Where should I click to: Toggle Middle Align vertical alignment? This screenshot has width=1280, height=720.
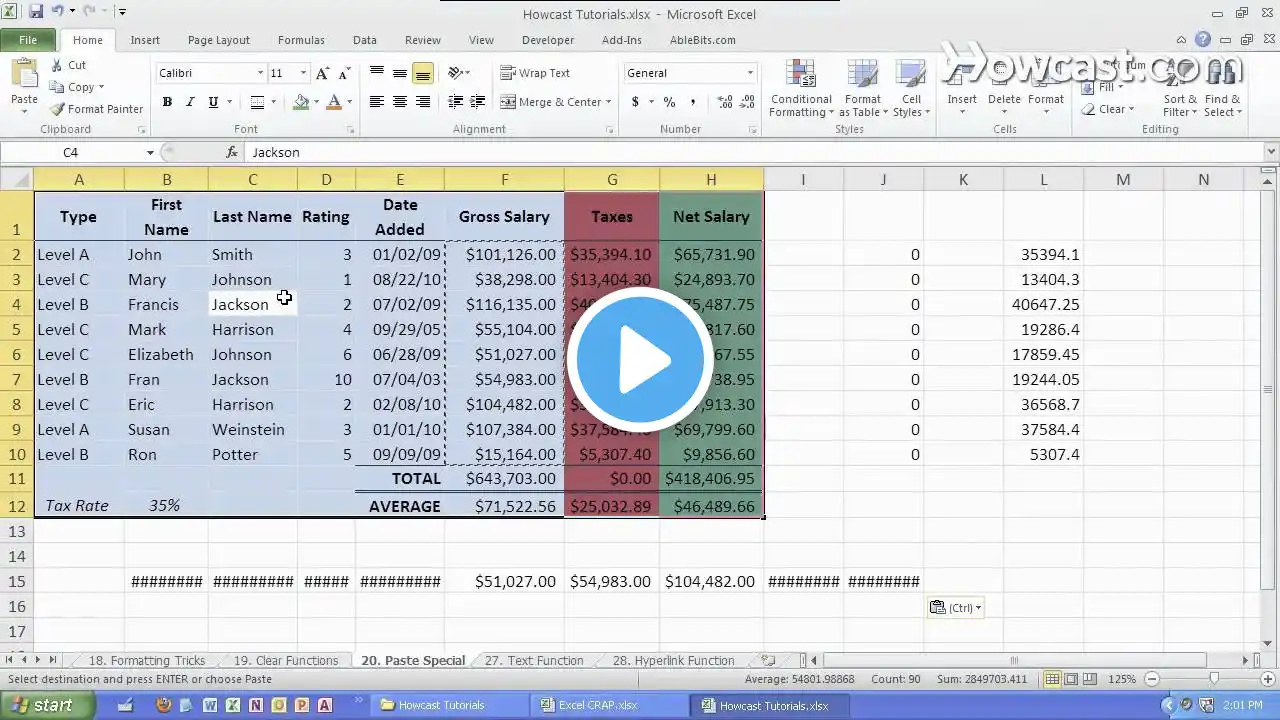pos(400,73)
